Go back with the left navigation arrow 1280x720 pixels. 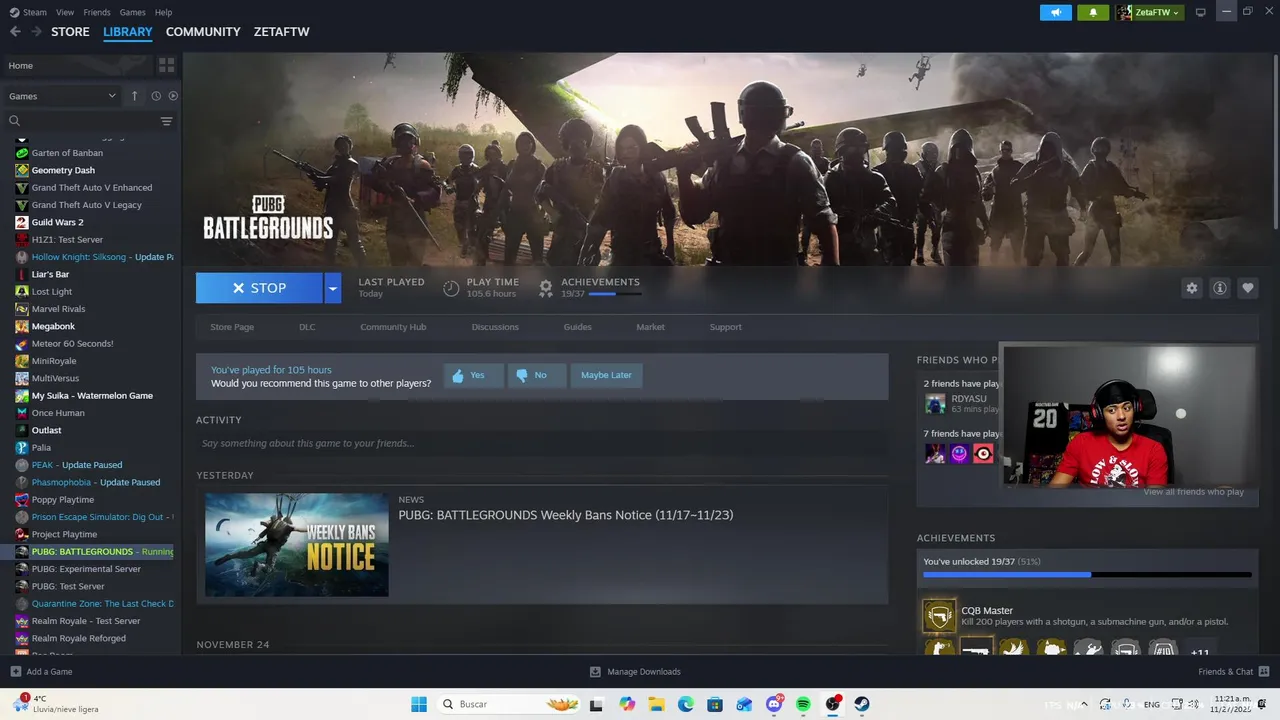pos(15,32)
